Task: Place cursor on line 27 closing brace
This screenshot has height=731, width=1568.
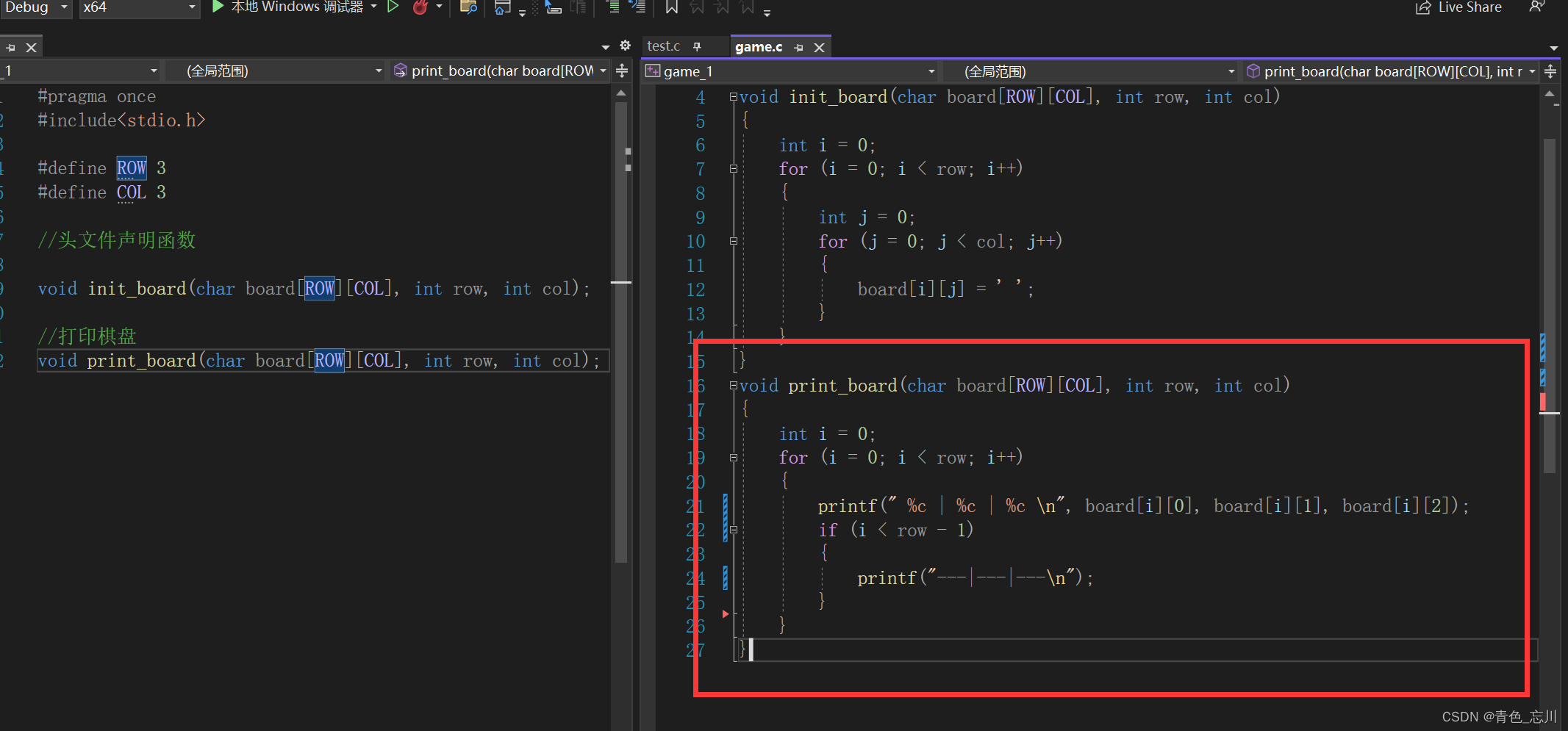Action: pyautogui.click(x=742, y=649)
